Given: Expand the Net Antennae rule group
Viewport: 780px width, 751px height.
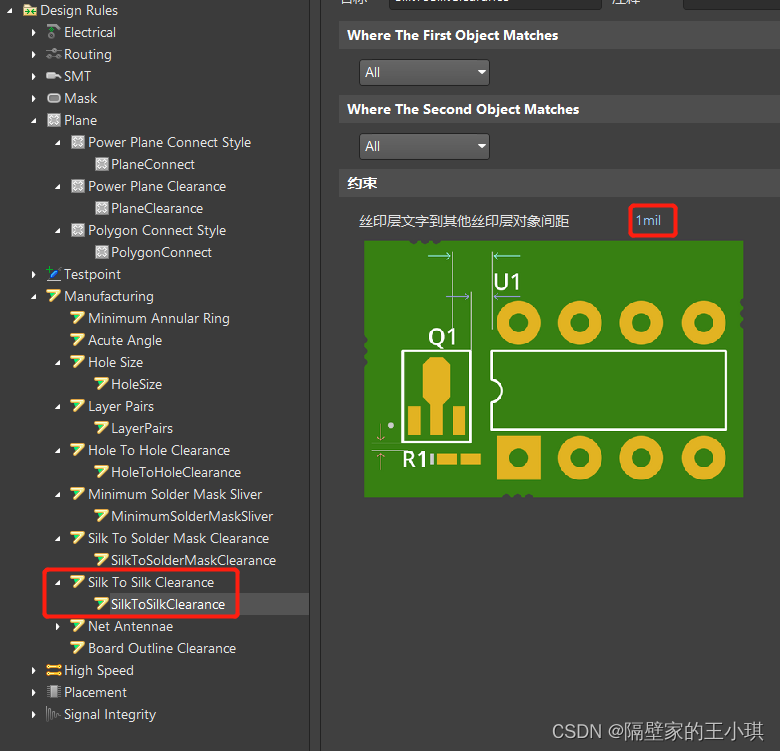Looking at the screenshot, I should [x=58, y=626].
